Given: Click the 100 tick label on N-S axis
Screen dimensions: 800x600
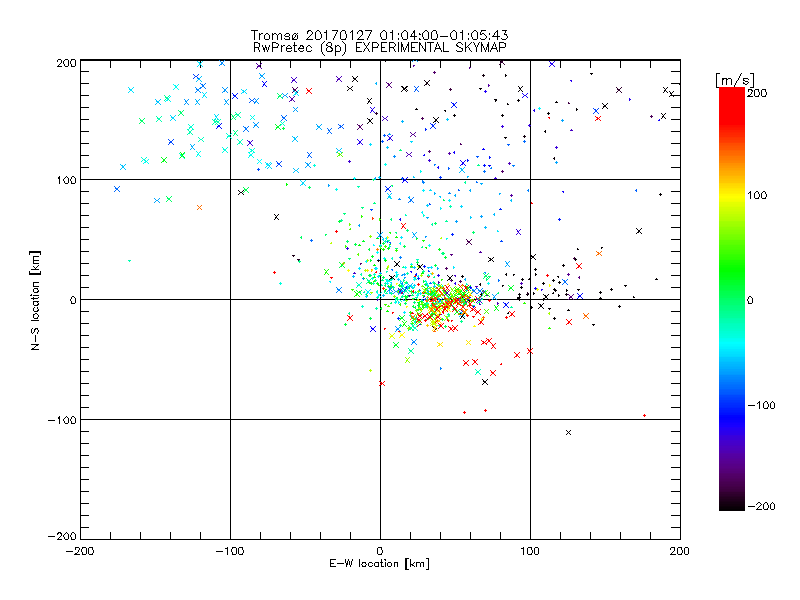Looking at the screenshot, I should pos(66,180).
